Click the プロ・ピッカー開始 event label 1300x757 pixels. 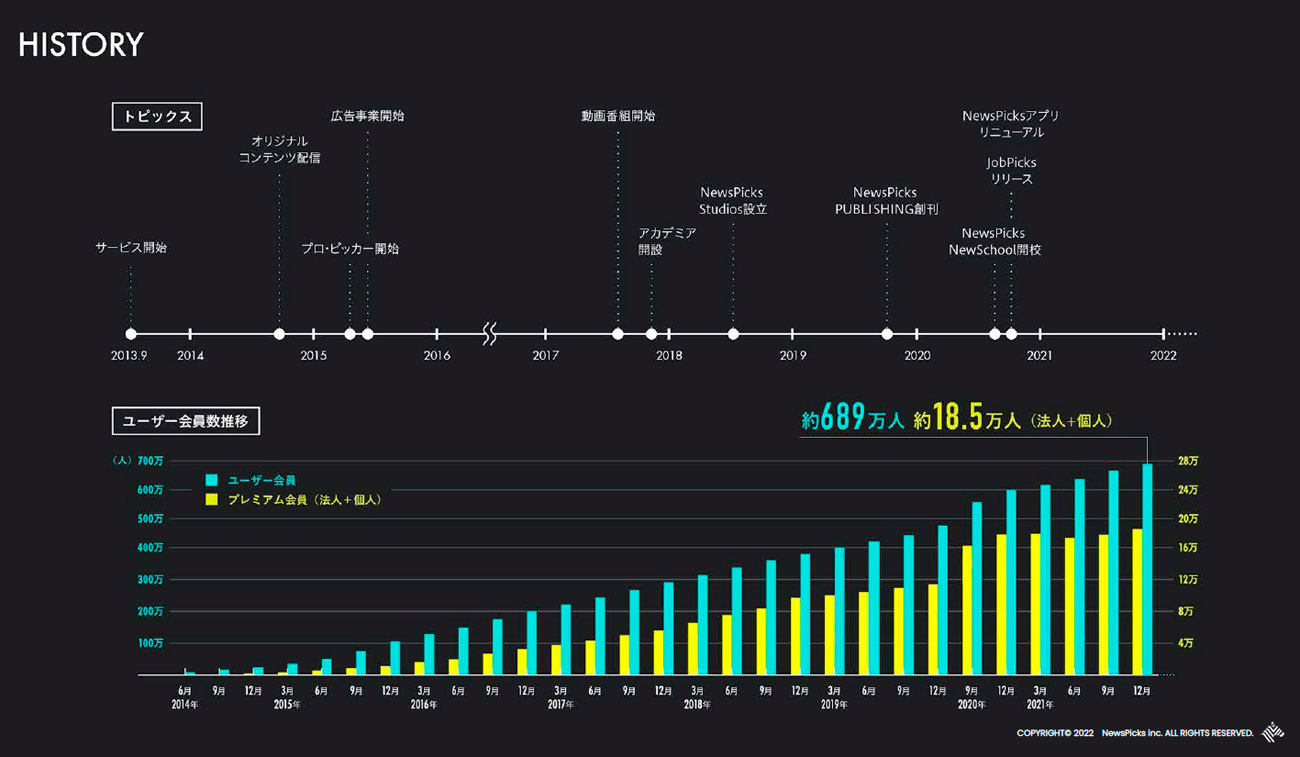tap(350, 248)
